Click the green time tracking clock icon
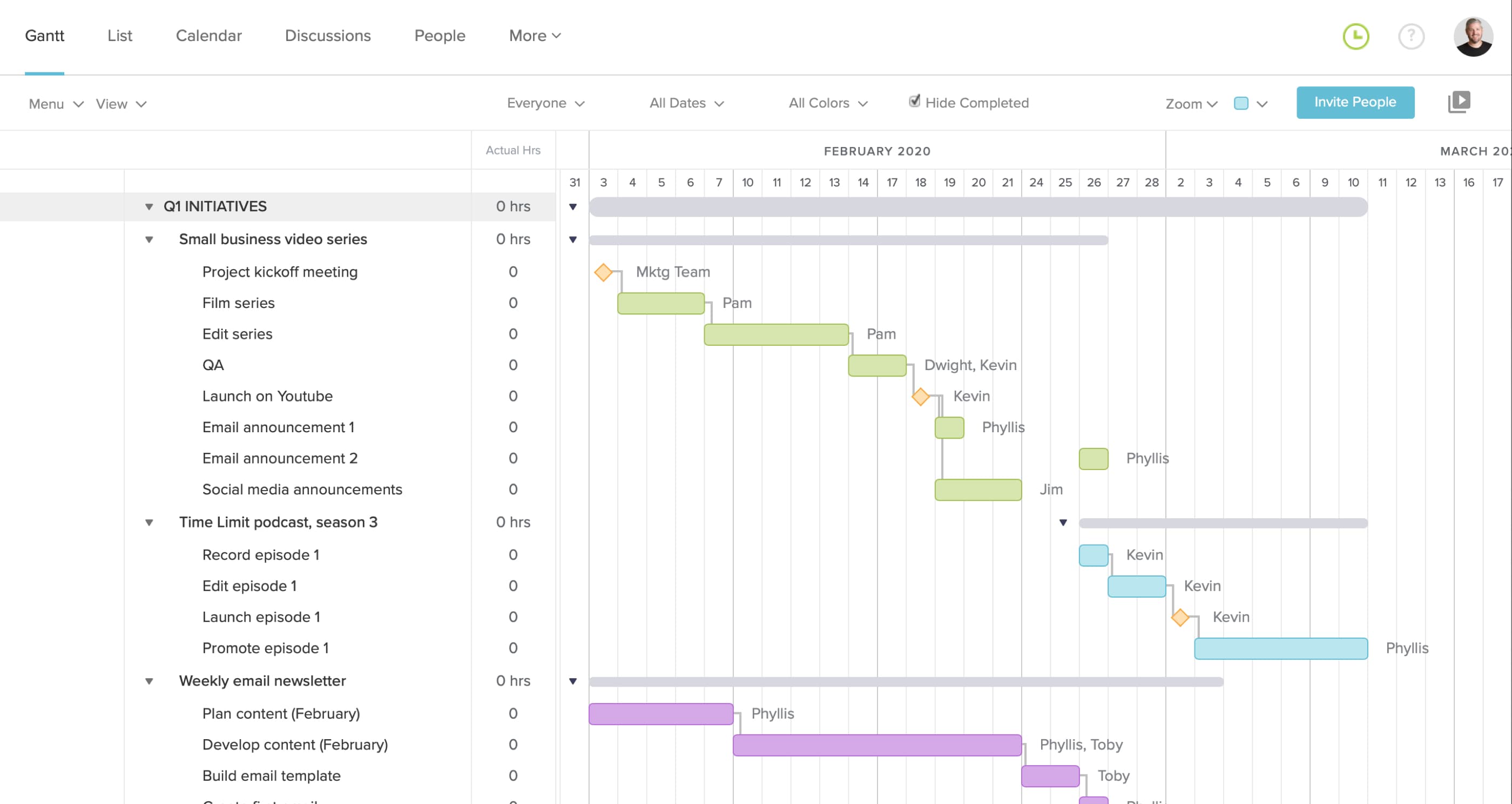Viewport: 1512px width, 804px height. click(1356, 36)
